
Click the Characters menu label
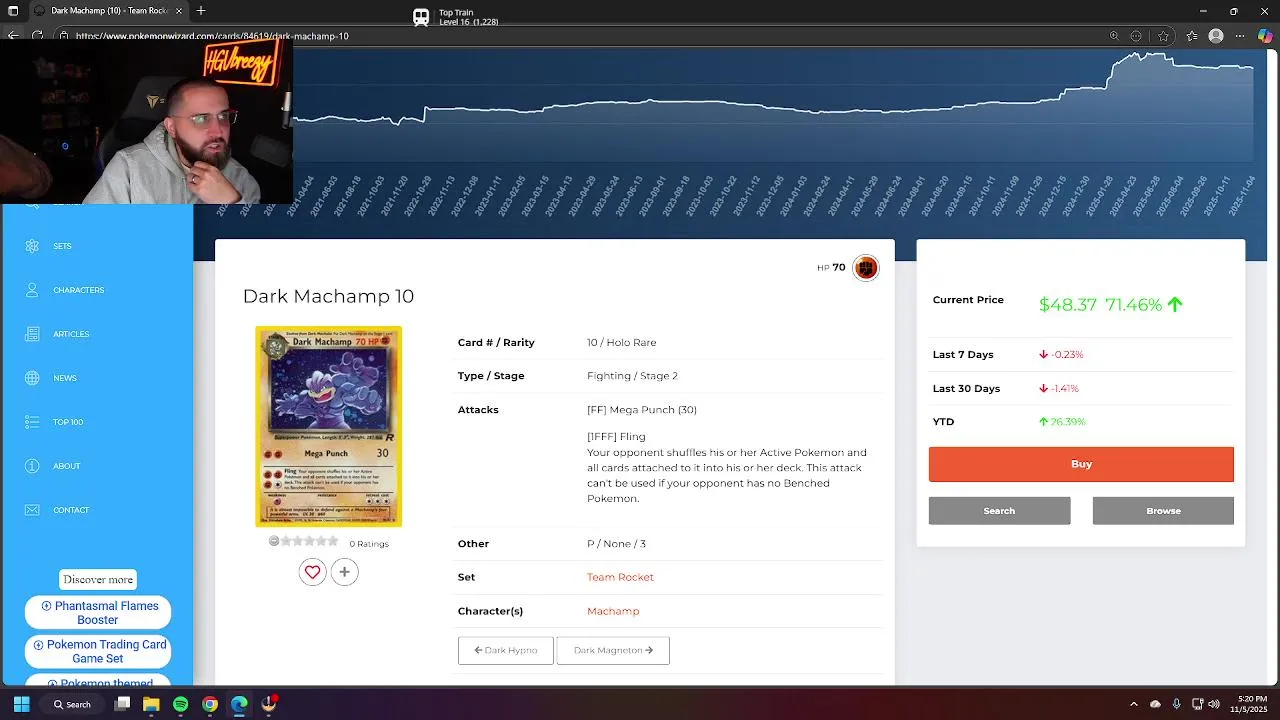[x=79, y=290]
